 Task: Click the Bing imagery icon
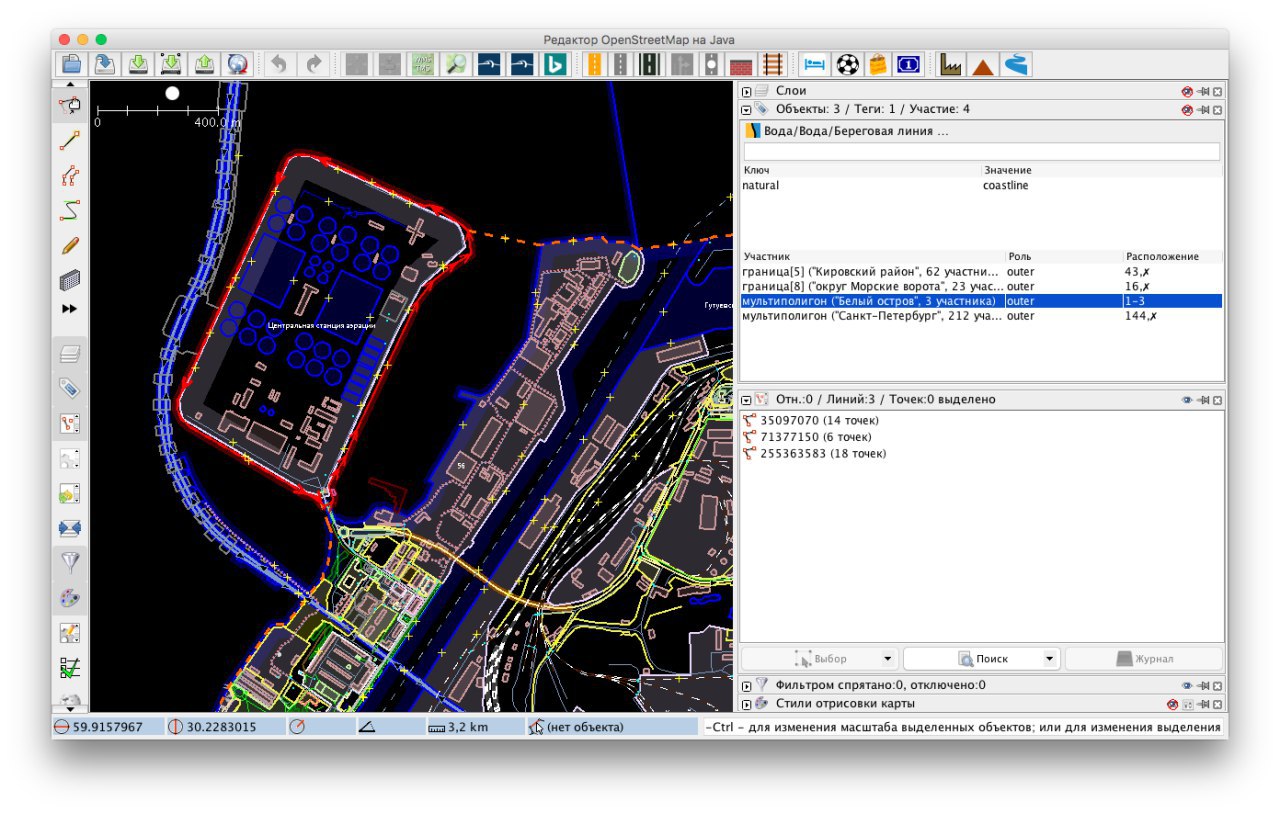coord(556,64)
